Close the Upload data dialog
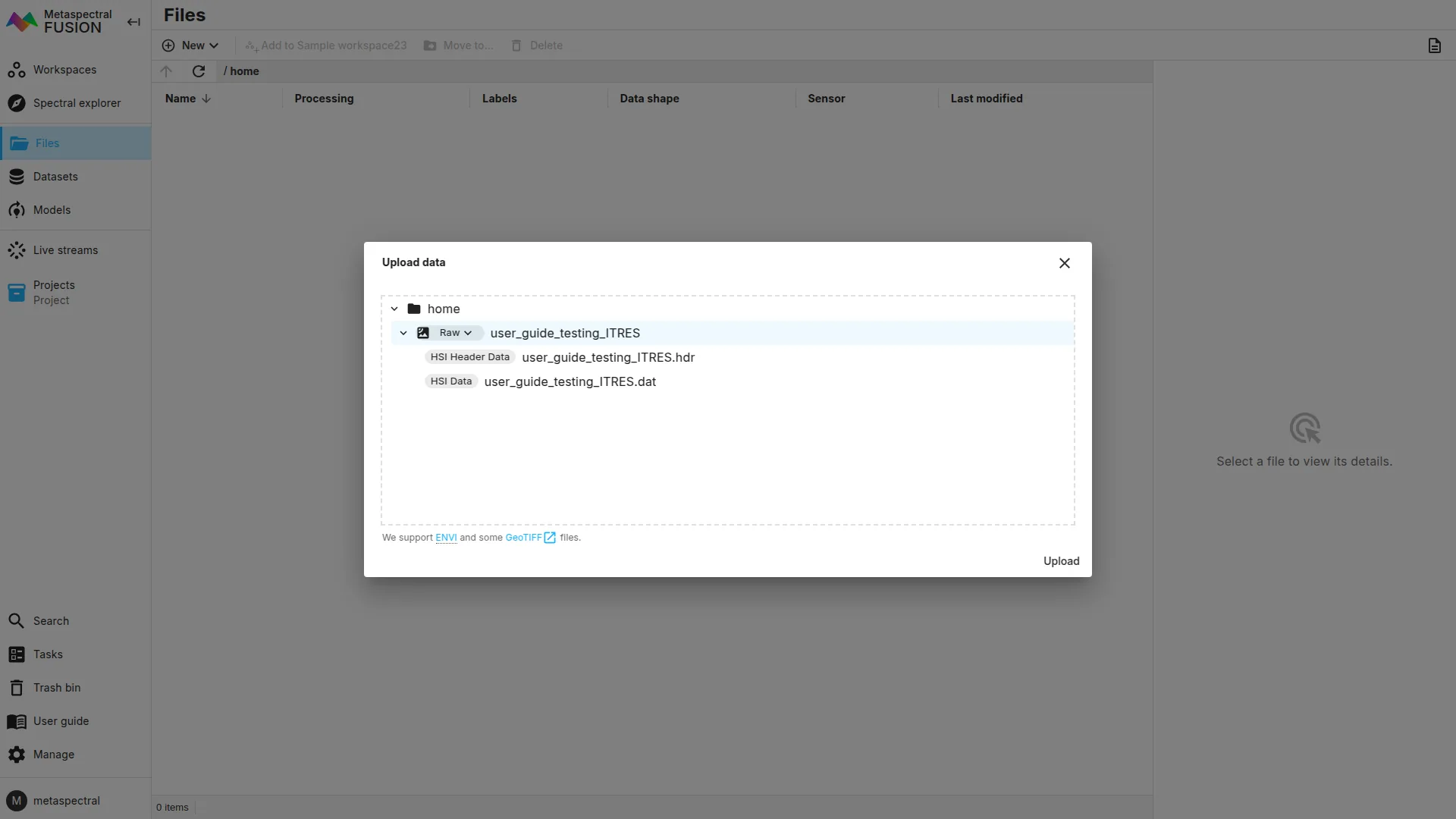Image resolution: width=1456 pixels, height=819 pixels. point(1065,263)
